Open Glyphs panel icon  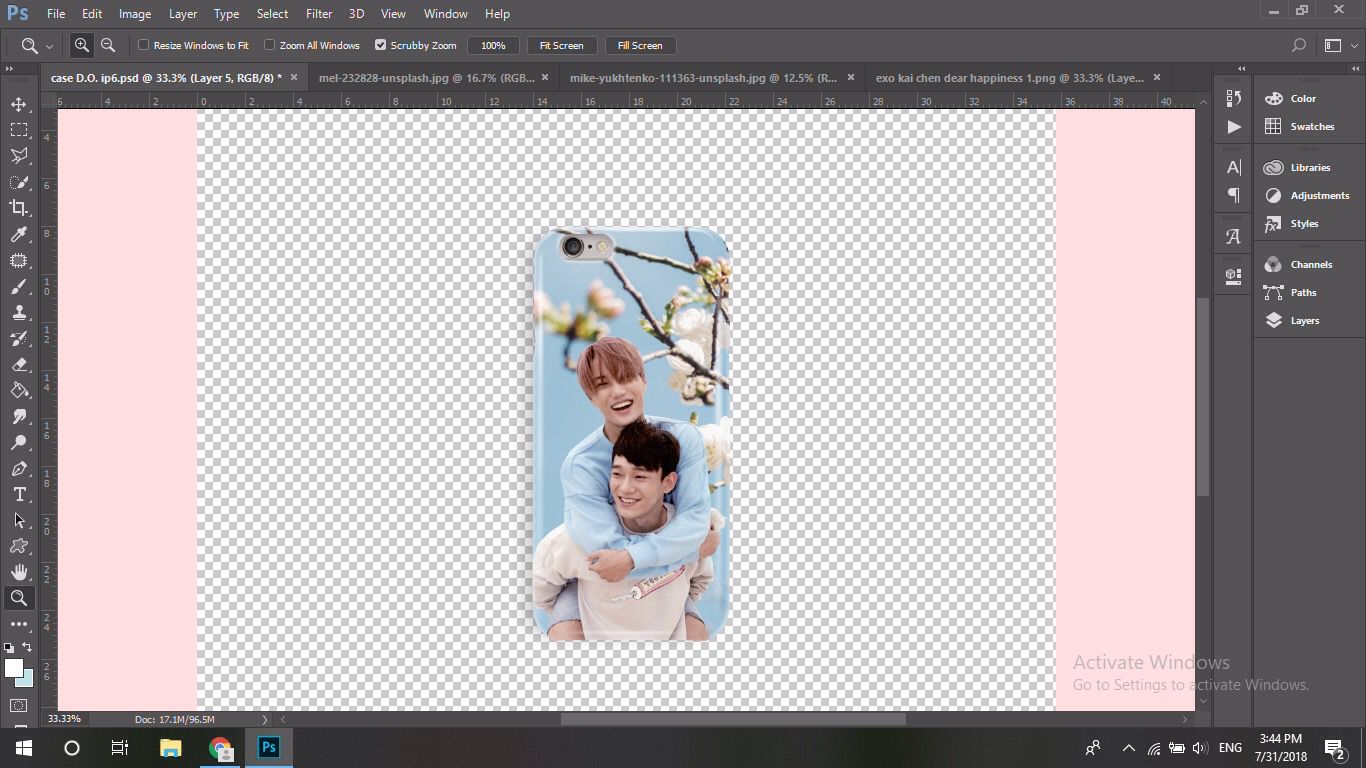tap(1233, 237)
